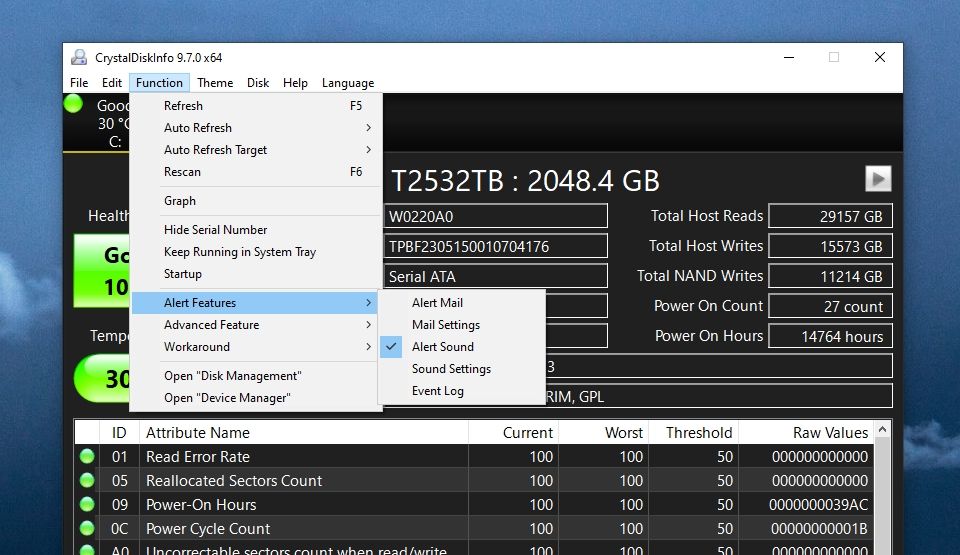Click the green status dot for Power Cycle Count

tap(87, 528)
